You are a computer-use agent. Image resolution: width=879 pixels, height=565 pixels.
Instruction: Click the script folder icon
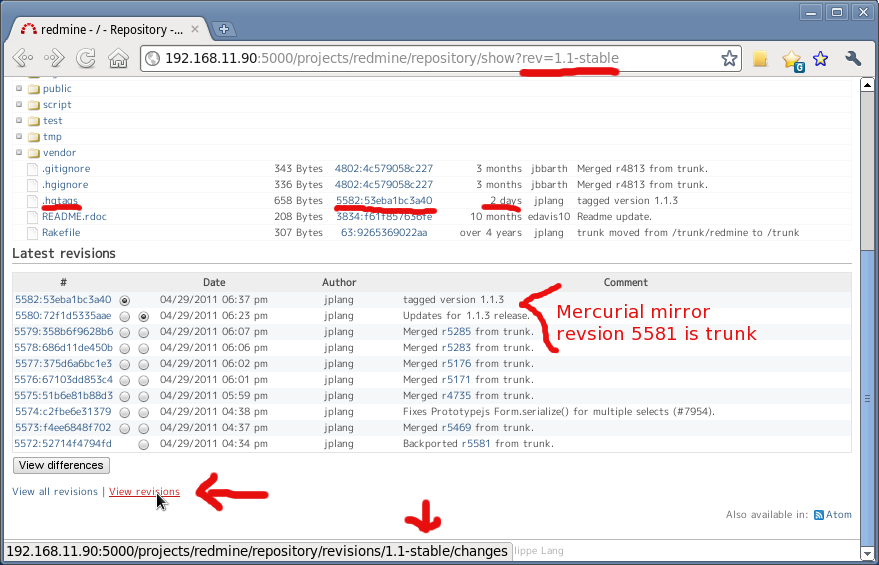pos(34,105)
